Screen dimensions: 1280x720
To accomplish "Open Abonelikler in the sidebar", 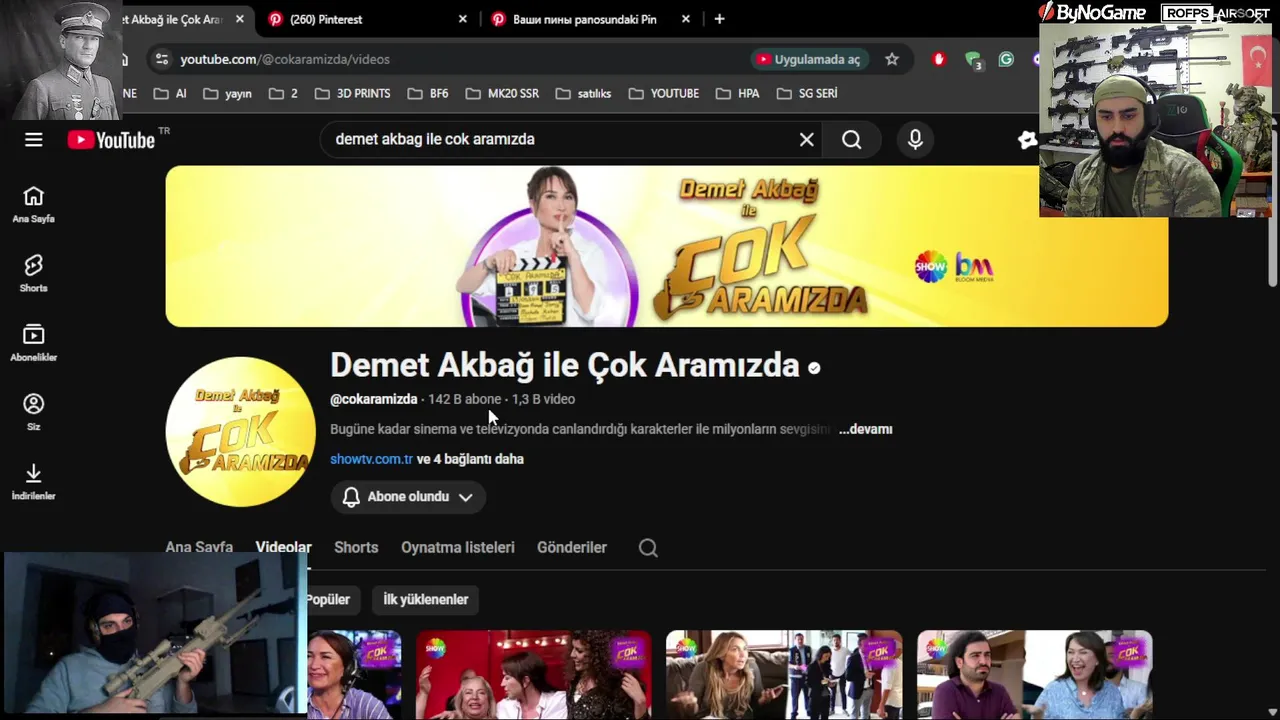I will pyautogui.click(x=33, y=342).
